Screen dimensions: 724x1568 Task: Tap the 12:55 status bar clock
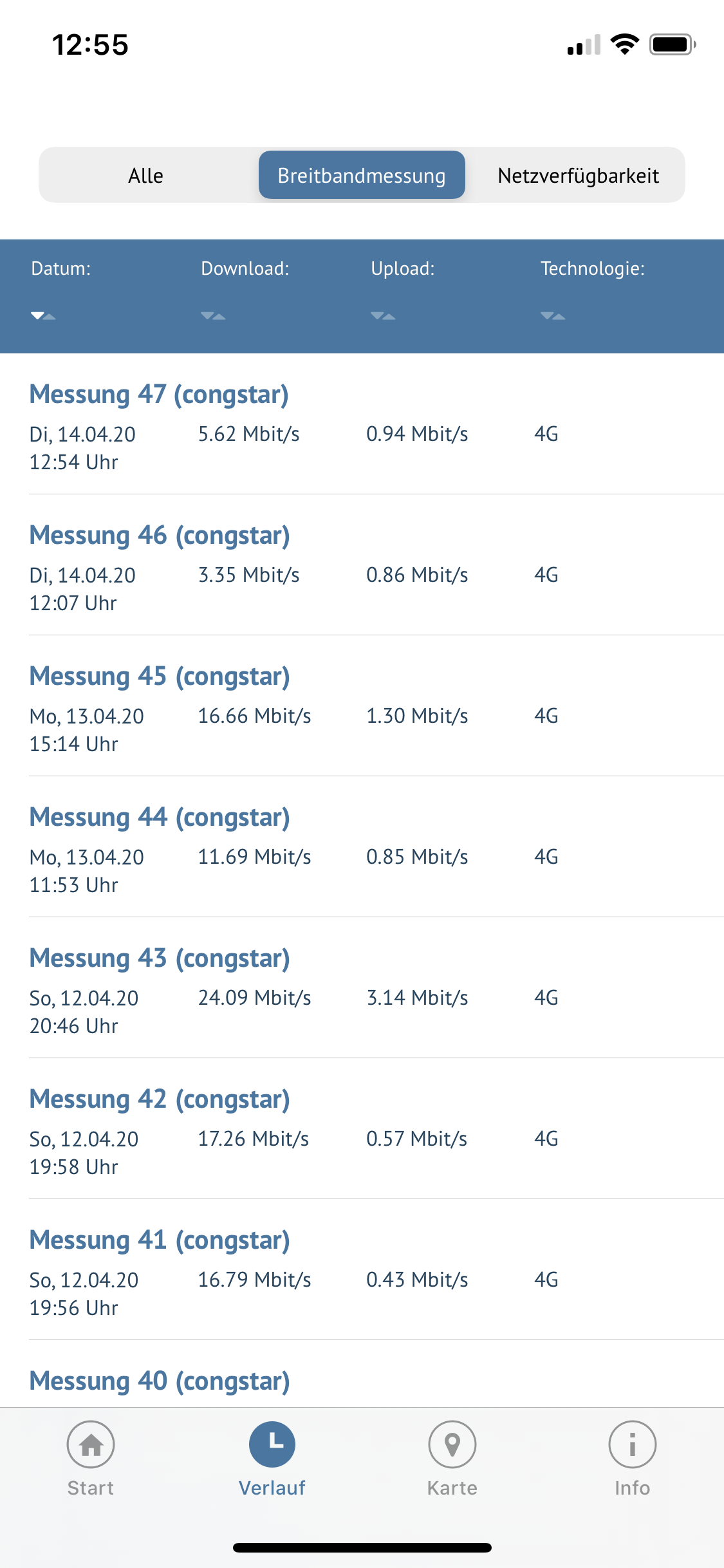[90, 45]
